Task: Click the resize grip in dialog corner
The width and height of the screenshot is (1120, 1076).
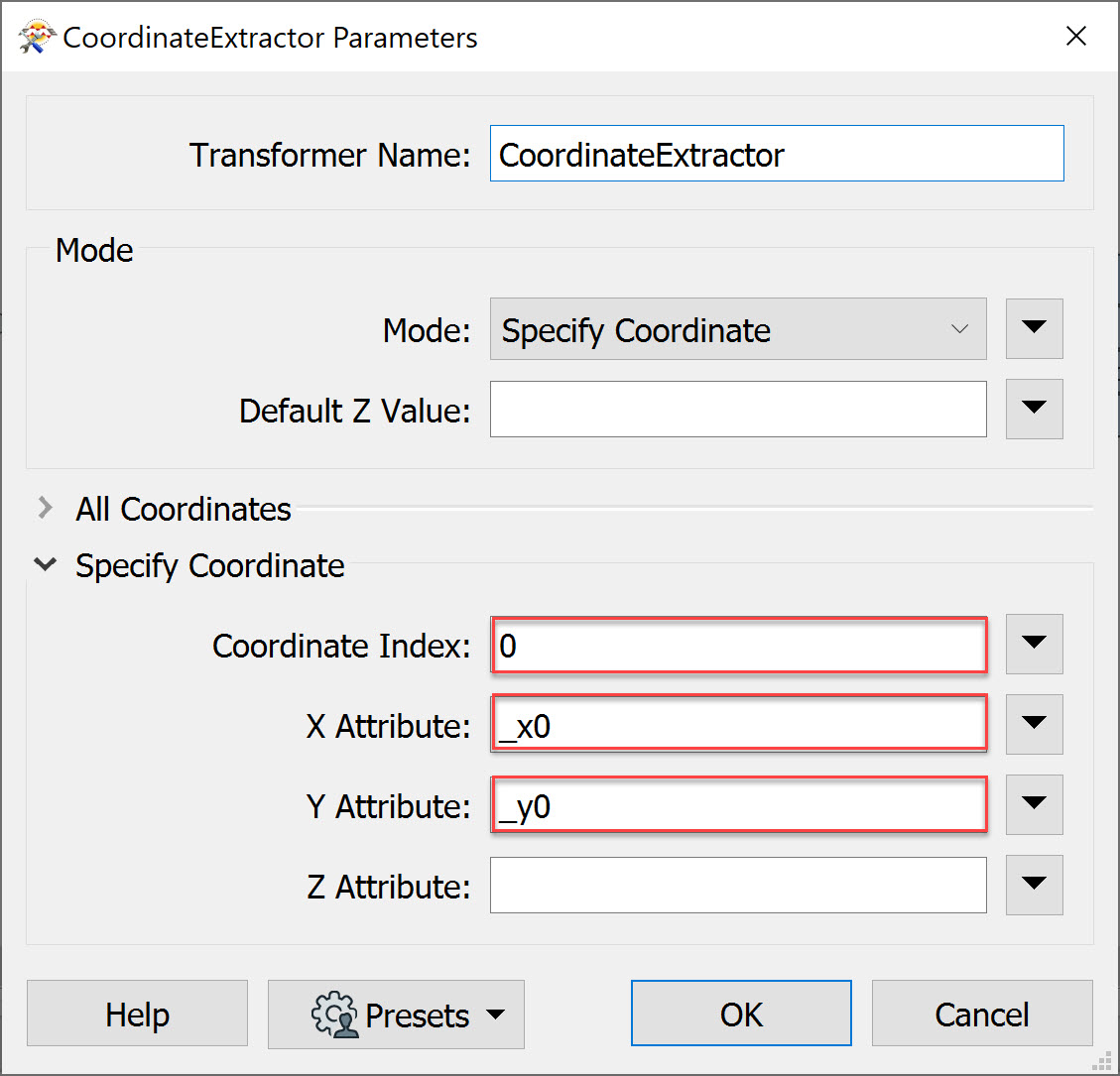Action: [x=1103, y=1061]
